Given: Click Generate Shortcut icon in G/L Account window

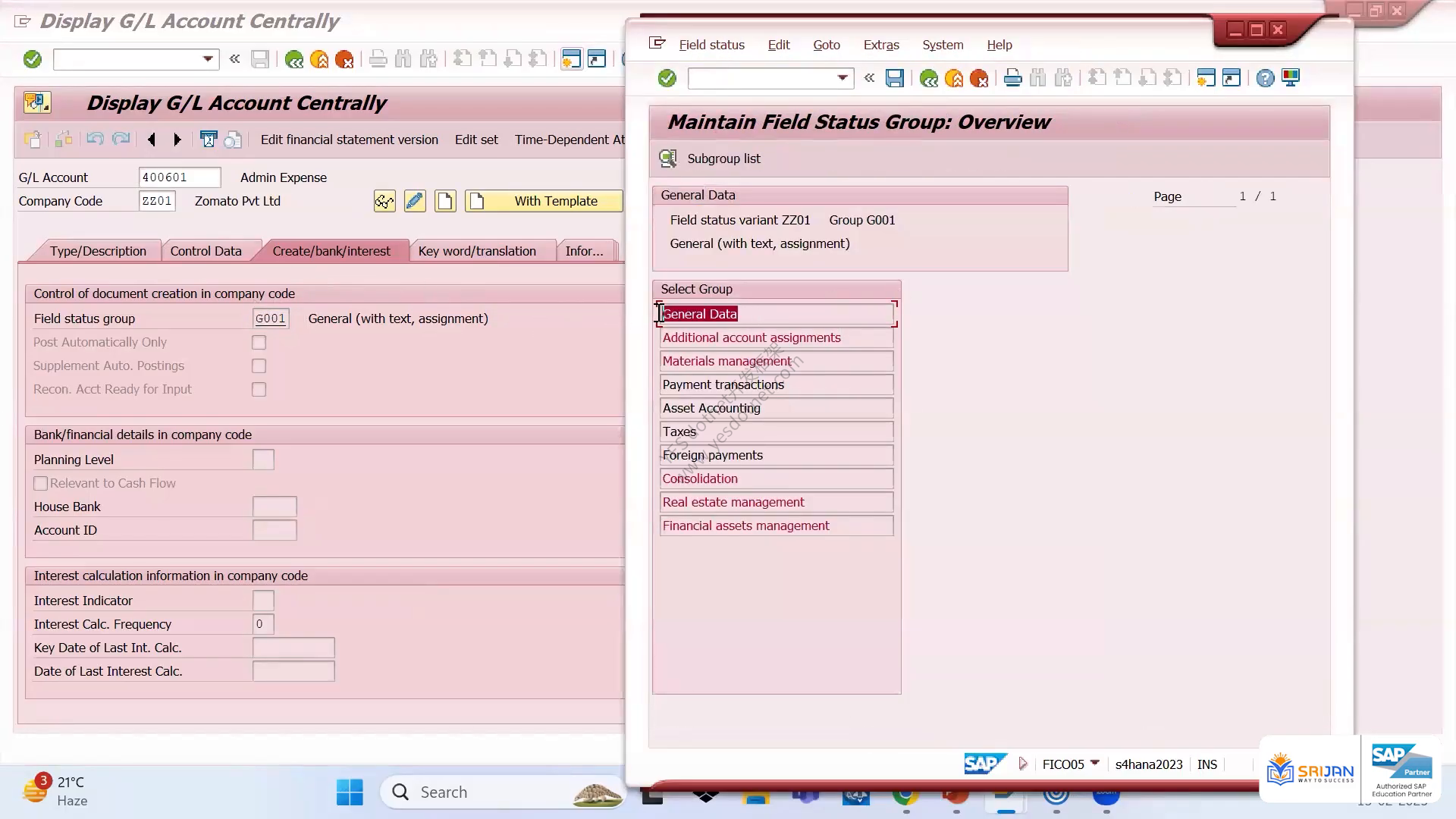Looking at the screenshot, I should click(x=597, y=59).
